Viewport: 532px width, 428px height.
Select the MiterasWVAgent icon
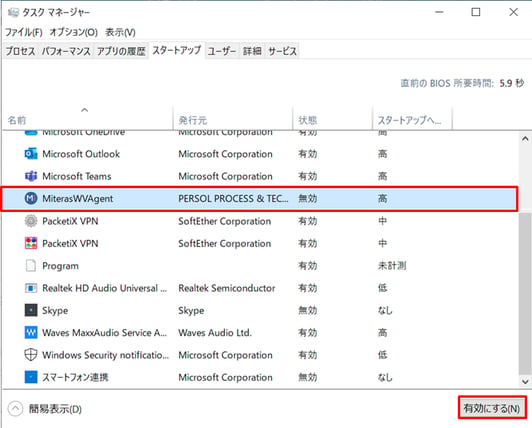pos(31,199)
